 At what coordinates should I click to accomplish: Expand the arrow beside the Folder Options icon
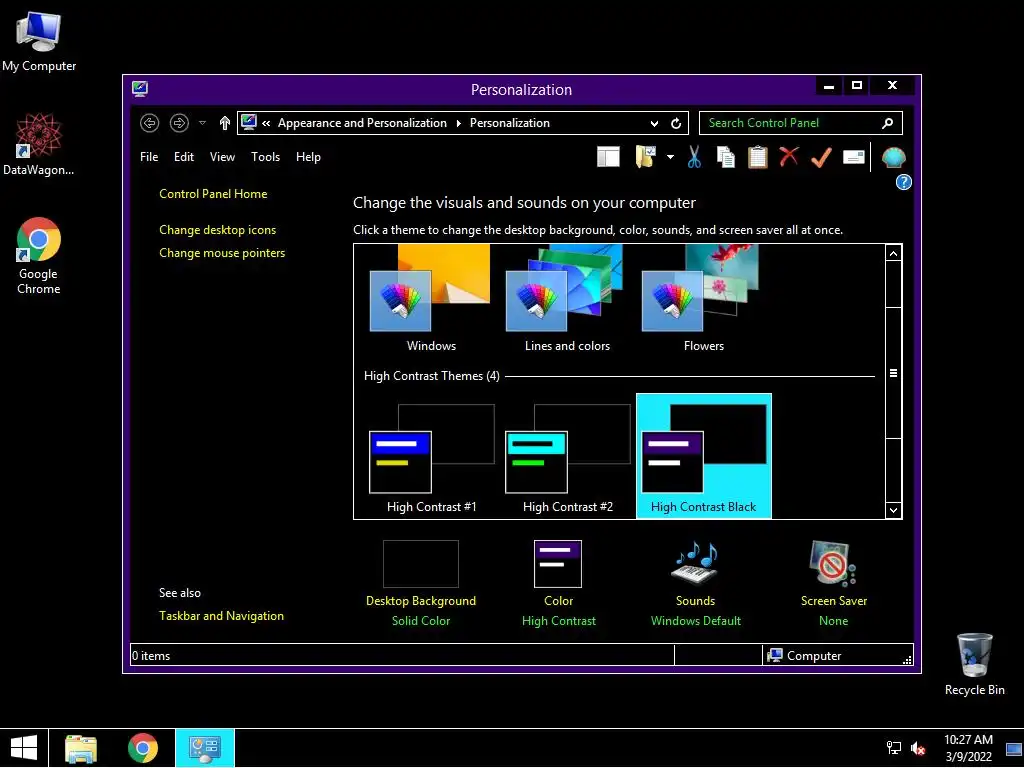[670, 157]
